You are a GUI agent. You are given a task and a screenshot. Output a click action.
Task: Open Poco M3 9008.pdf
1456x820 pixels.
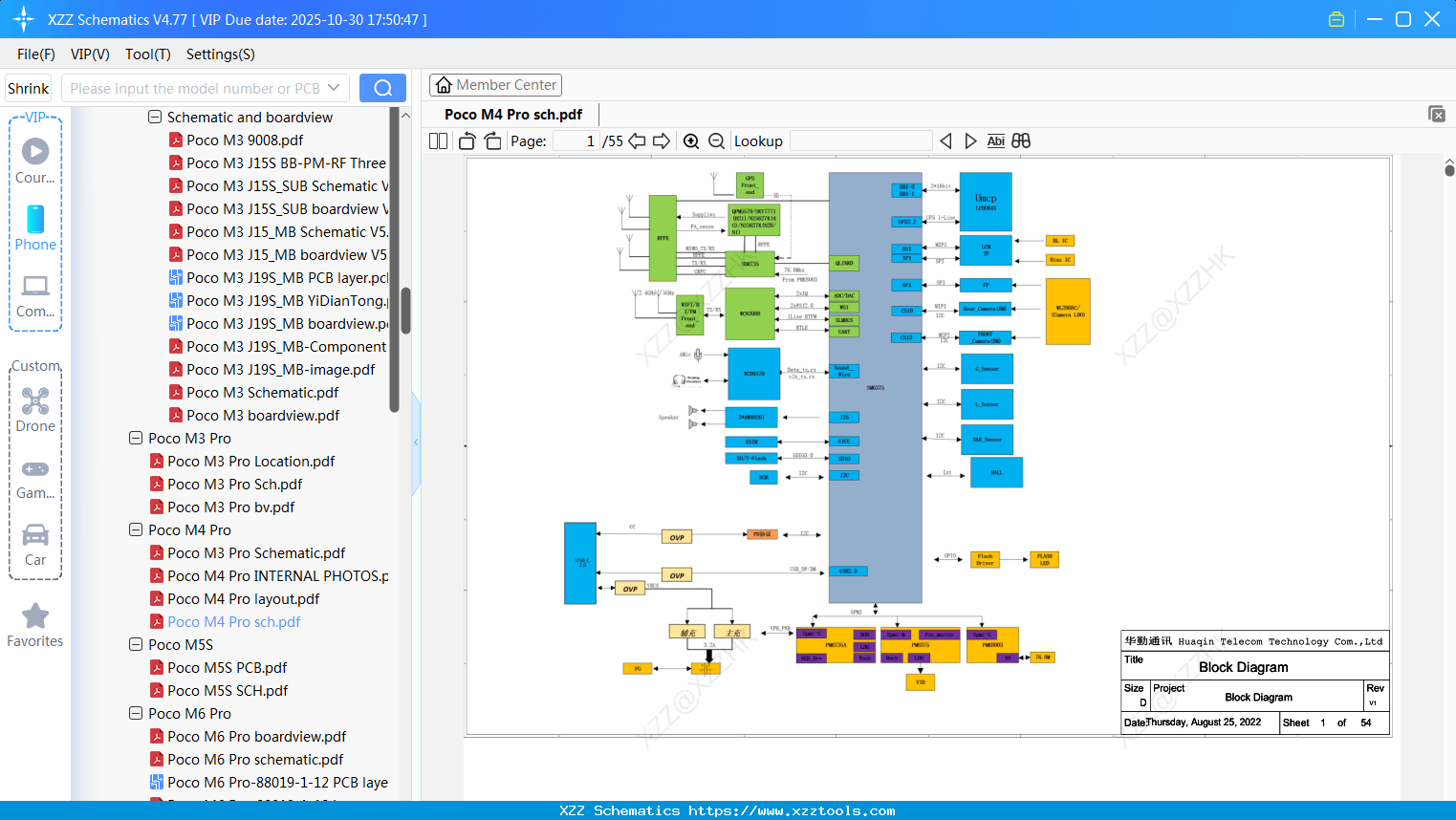tap(245, 140)
